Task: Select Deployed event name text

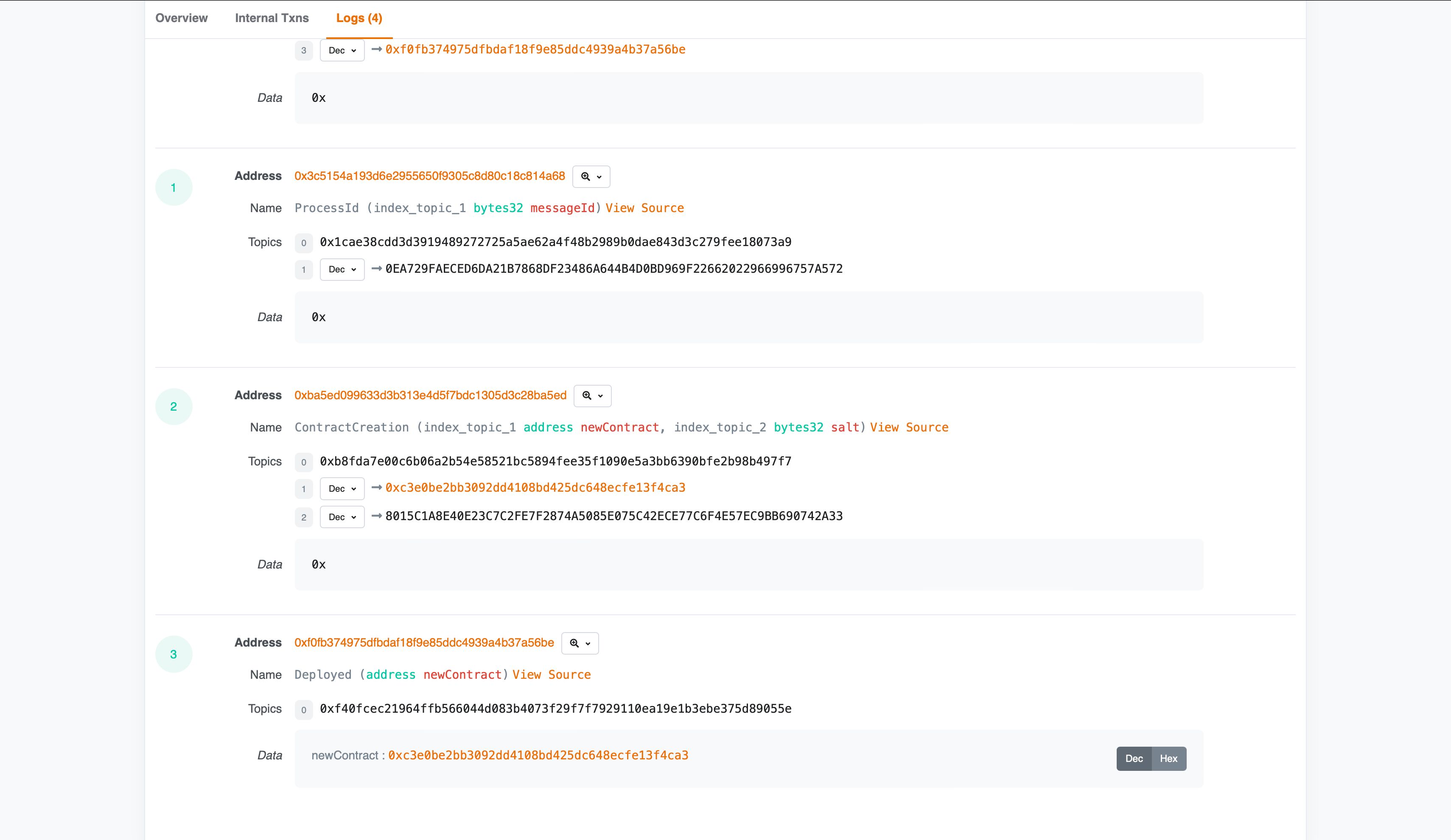Action: coord(323,675)
